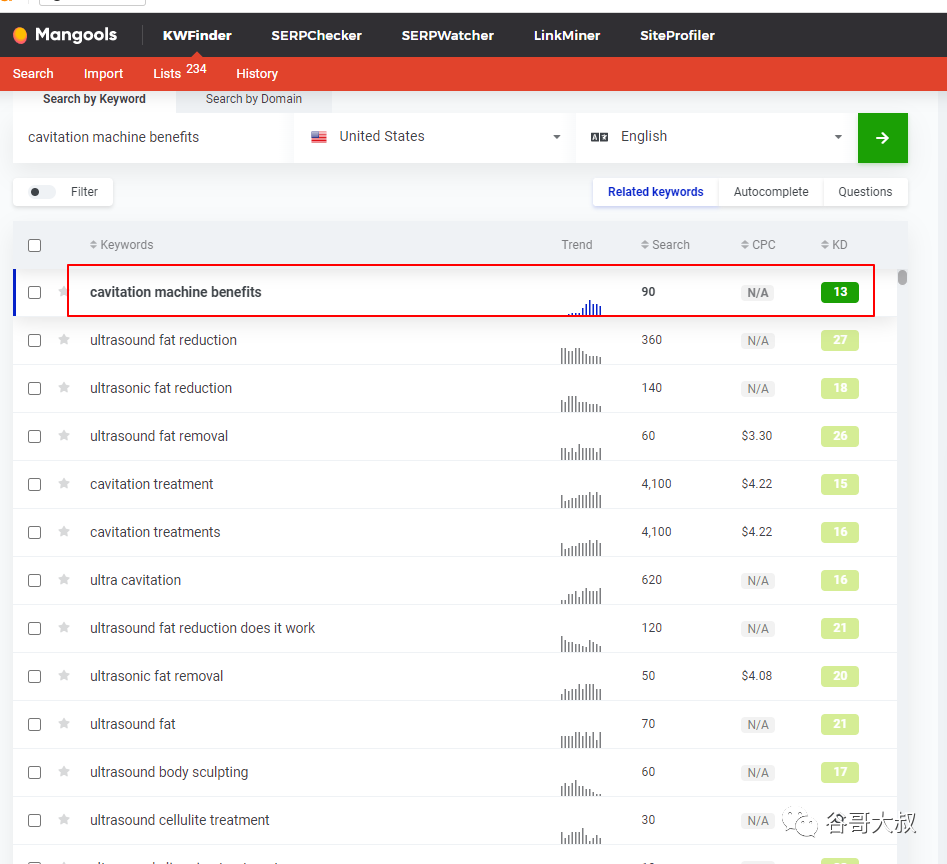Tick checkbox for cavitation treatments row
The width and height of the screenshot is (947, 864).
tap(34, 533)
